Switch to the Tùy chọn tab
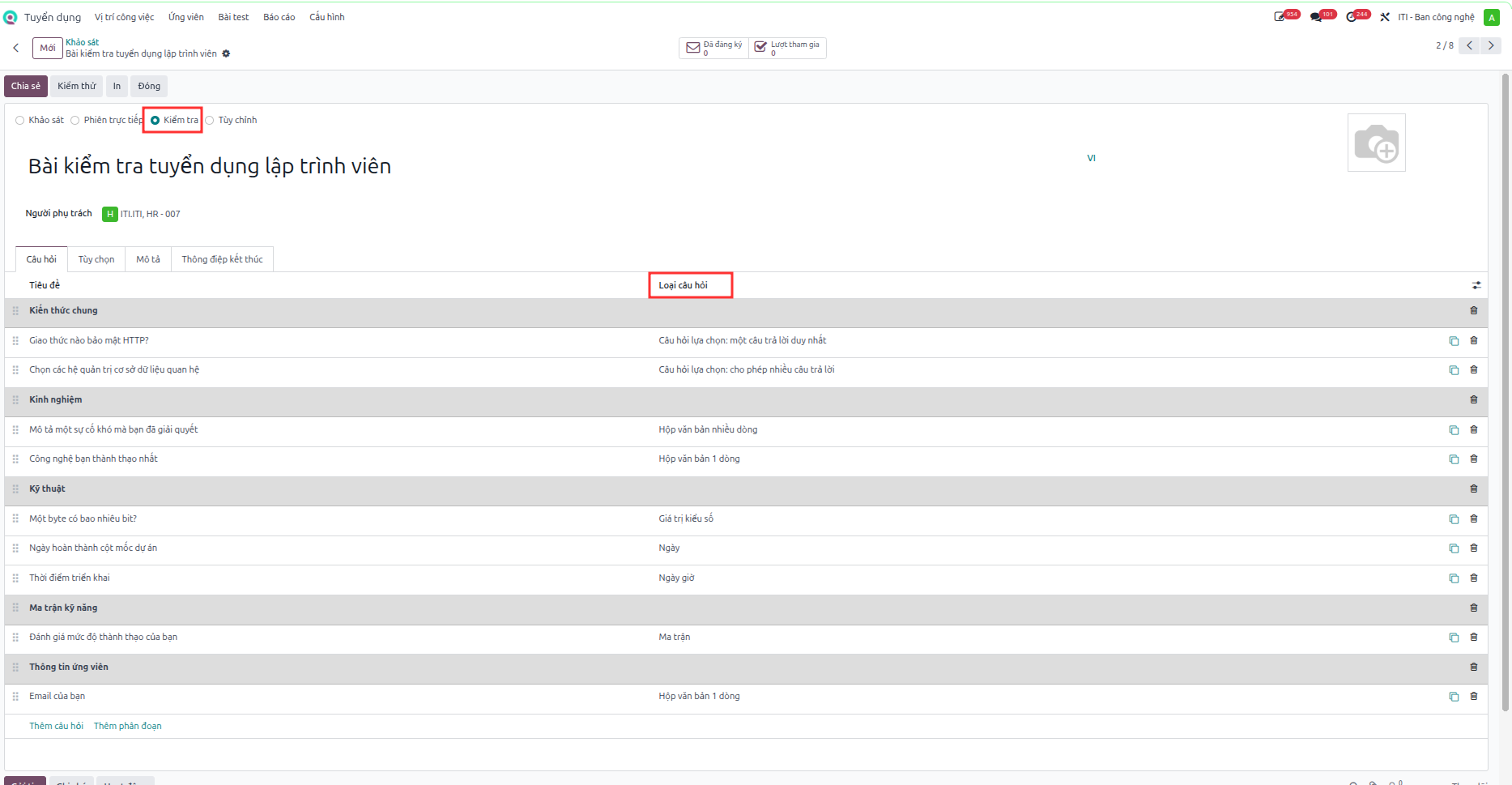Viewport: 1512px width, 785px height. (96, 259)
